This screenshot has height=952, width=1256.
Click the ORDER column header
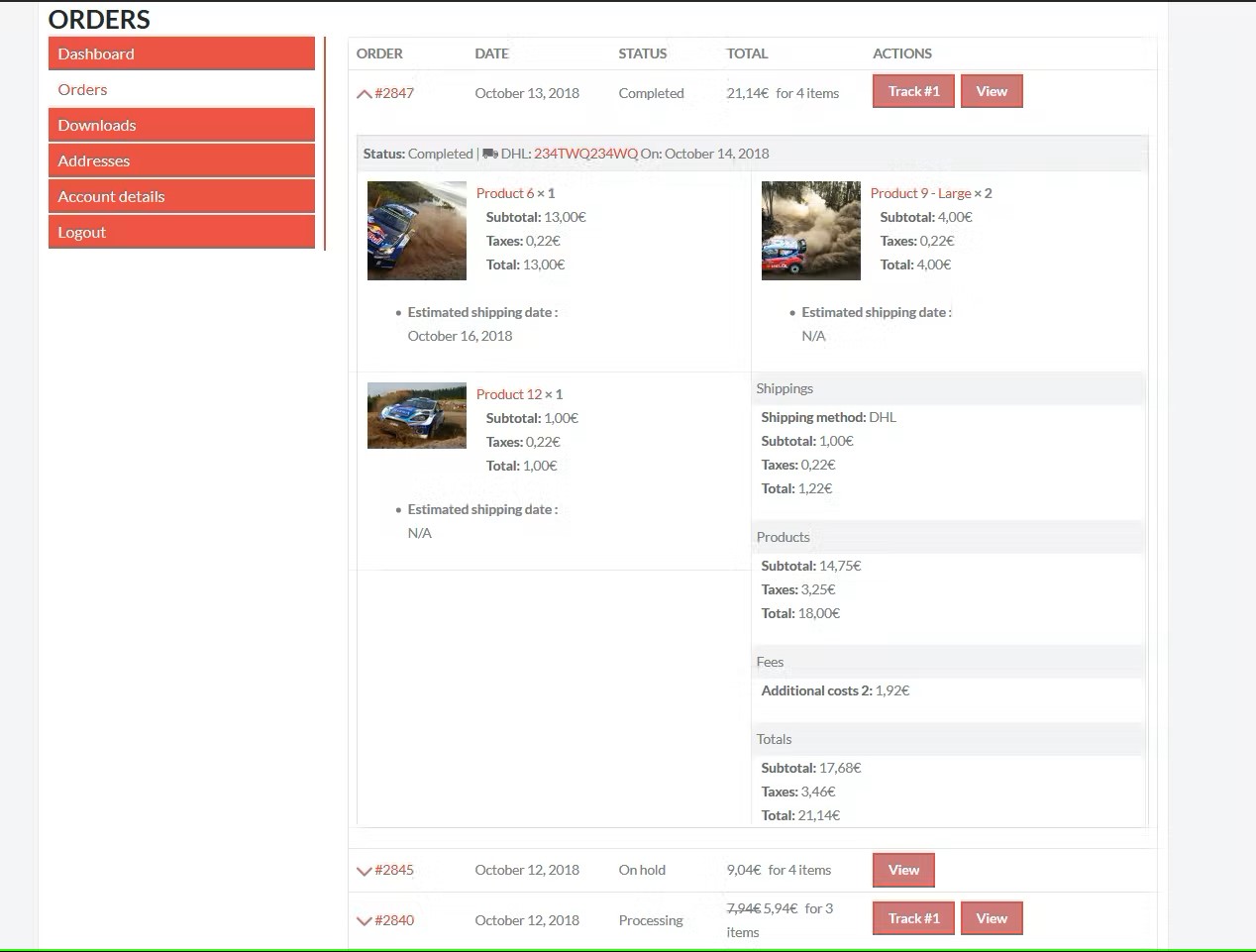coord(379,53)
